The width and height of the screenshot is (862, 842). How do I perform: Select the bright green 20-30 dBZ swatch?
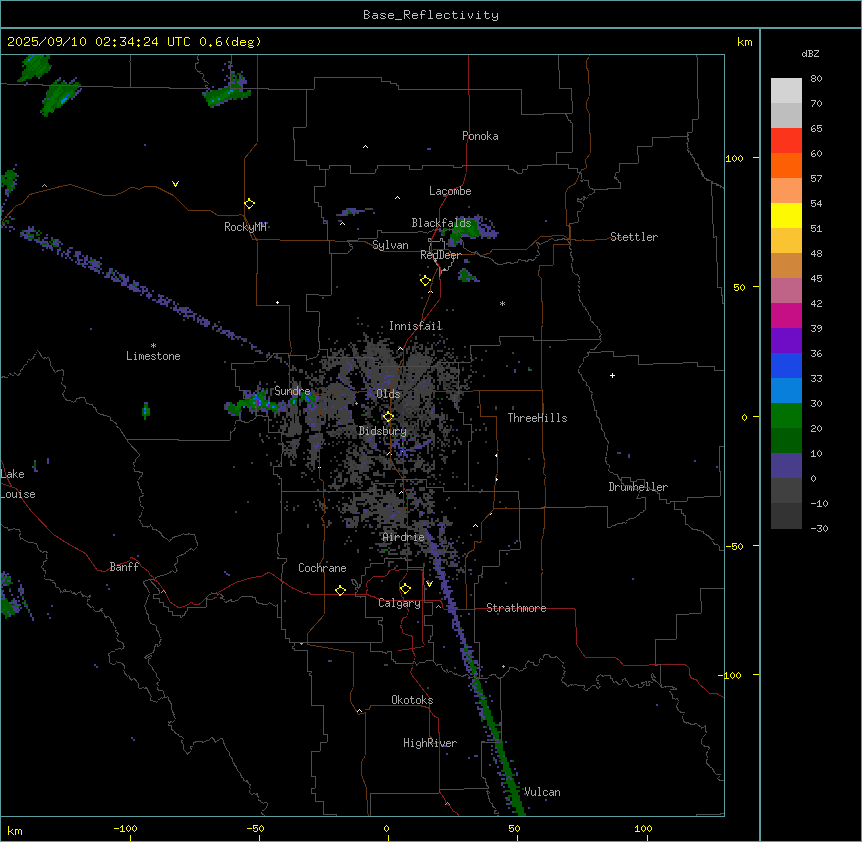pyautogui.click(x=786, y=416)
